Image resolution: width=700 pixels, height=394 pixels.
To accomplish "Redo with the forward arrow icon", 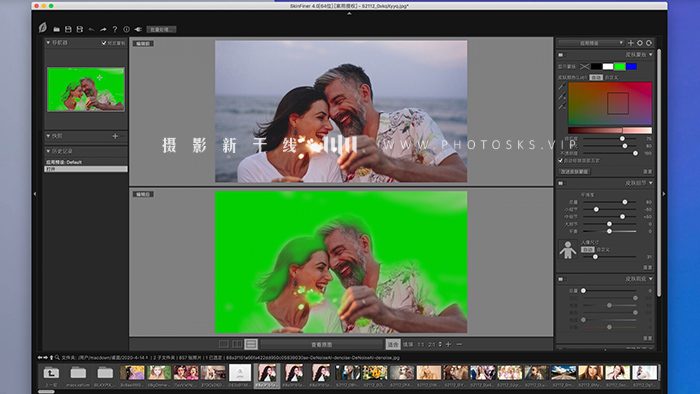I will coord(103,29).
